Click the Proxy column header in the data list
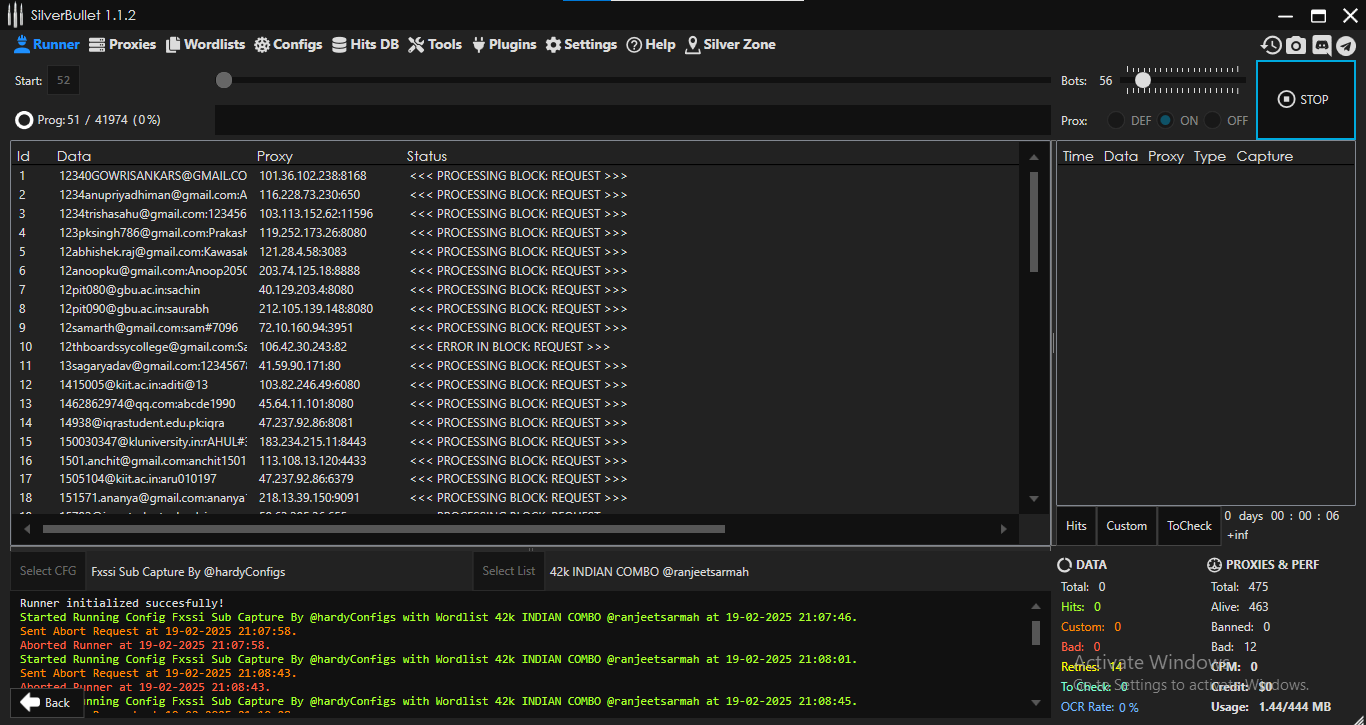1366x725 pixels. coord(275,156)
